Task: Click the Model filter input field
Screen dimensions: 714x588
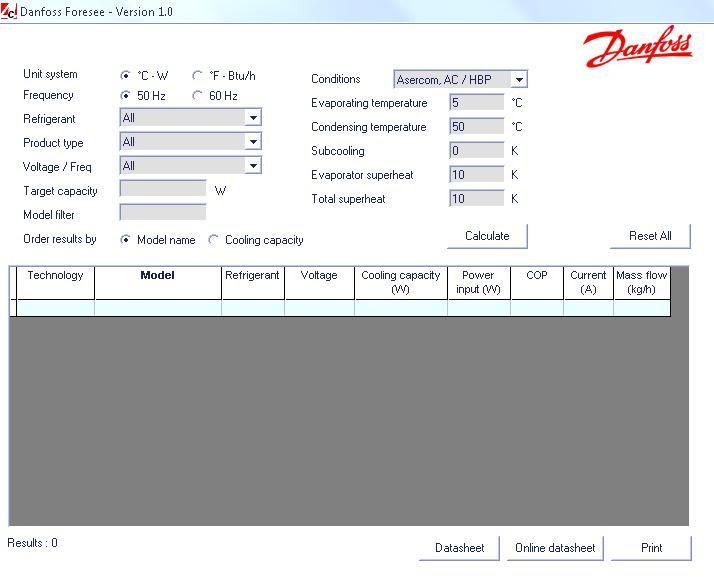Action: tap(163, 212)
